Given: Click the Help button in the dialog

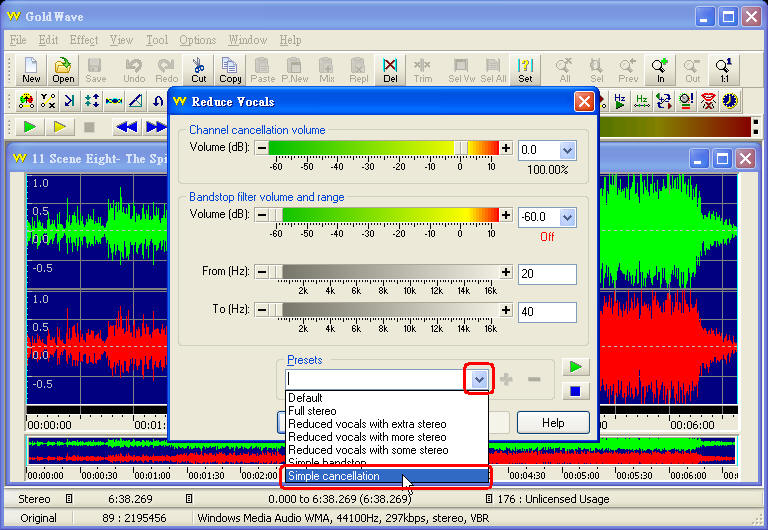Looking at the screenshot, I should pos(553,422).
